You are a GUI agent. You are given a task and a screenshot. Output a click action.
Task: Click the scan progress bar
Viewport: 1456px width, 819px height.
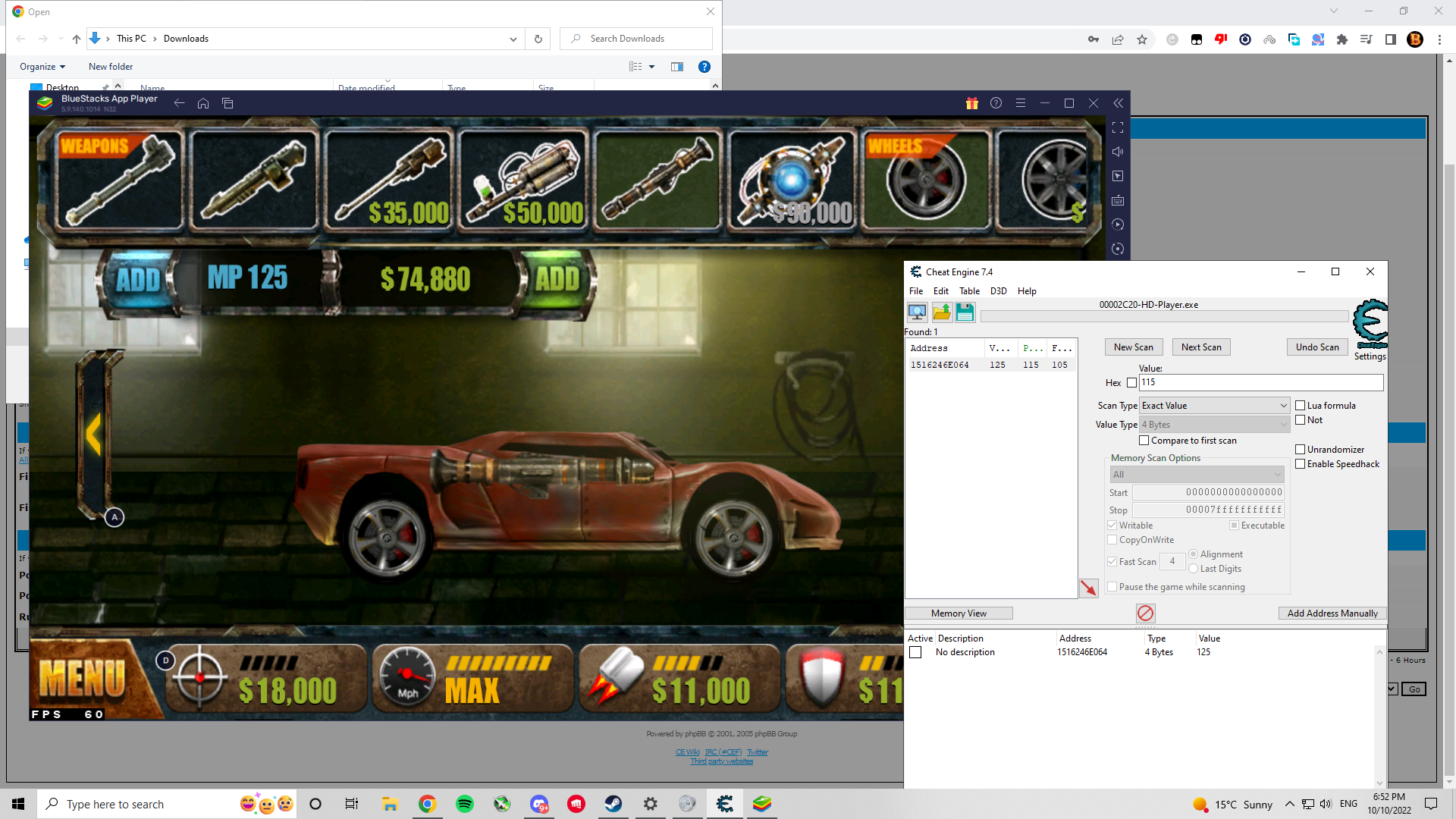(1164, 316)
